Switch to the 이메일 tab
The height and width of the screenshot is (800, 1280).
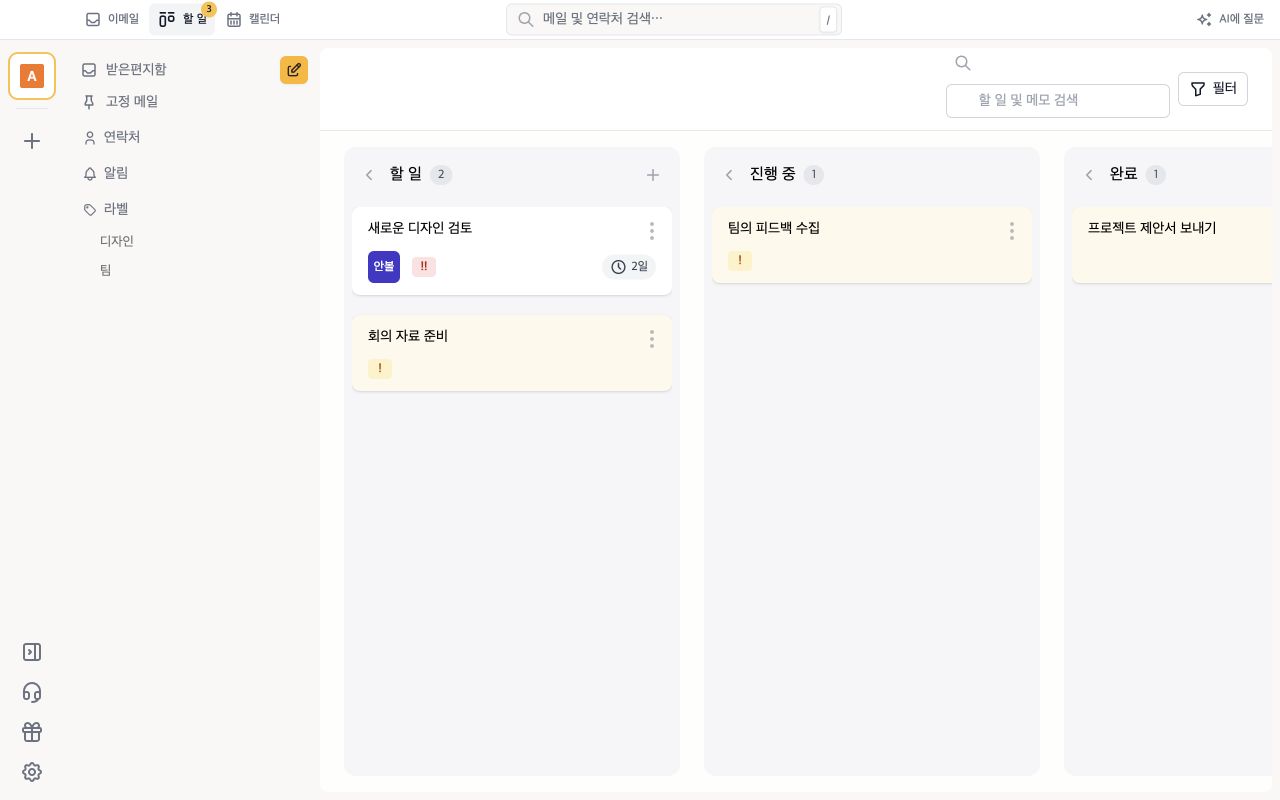click(113, 19)
